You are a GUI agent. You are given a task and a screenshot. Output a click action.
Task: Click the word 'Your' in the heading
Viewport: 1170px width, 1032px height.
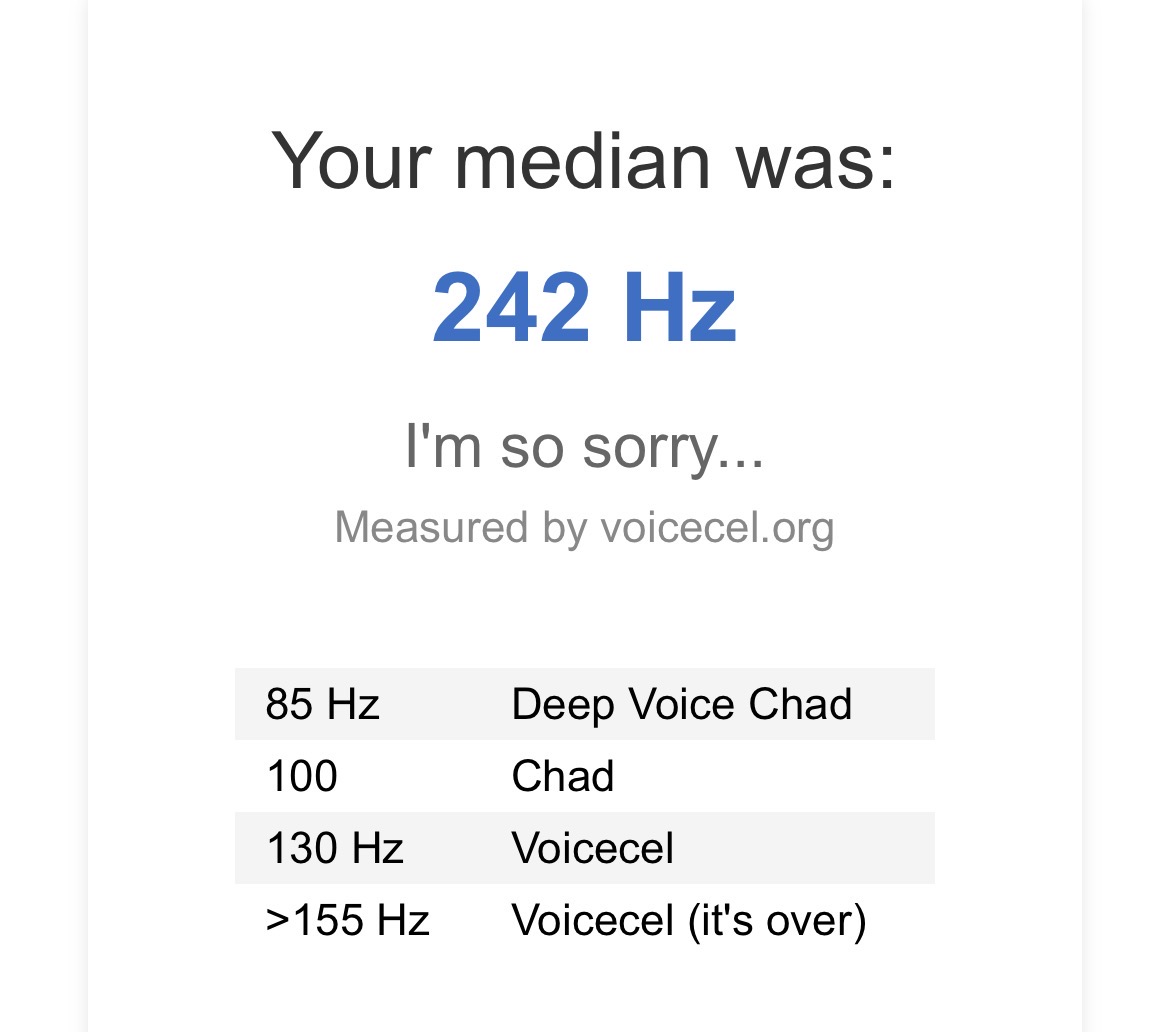pos(352,161)
